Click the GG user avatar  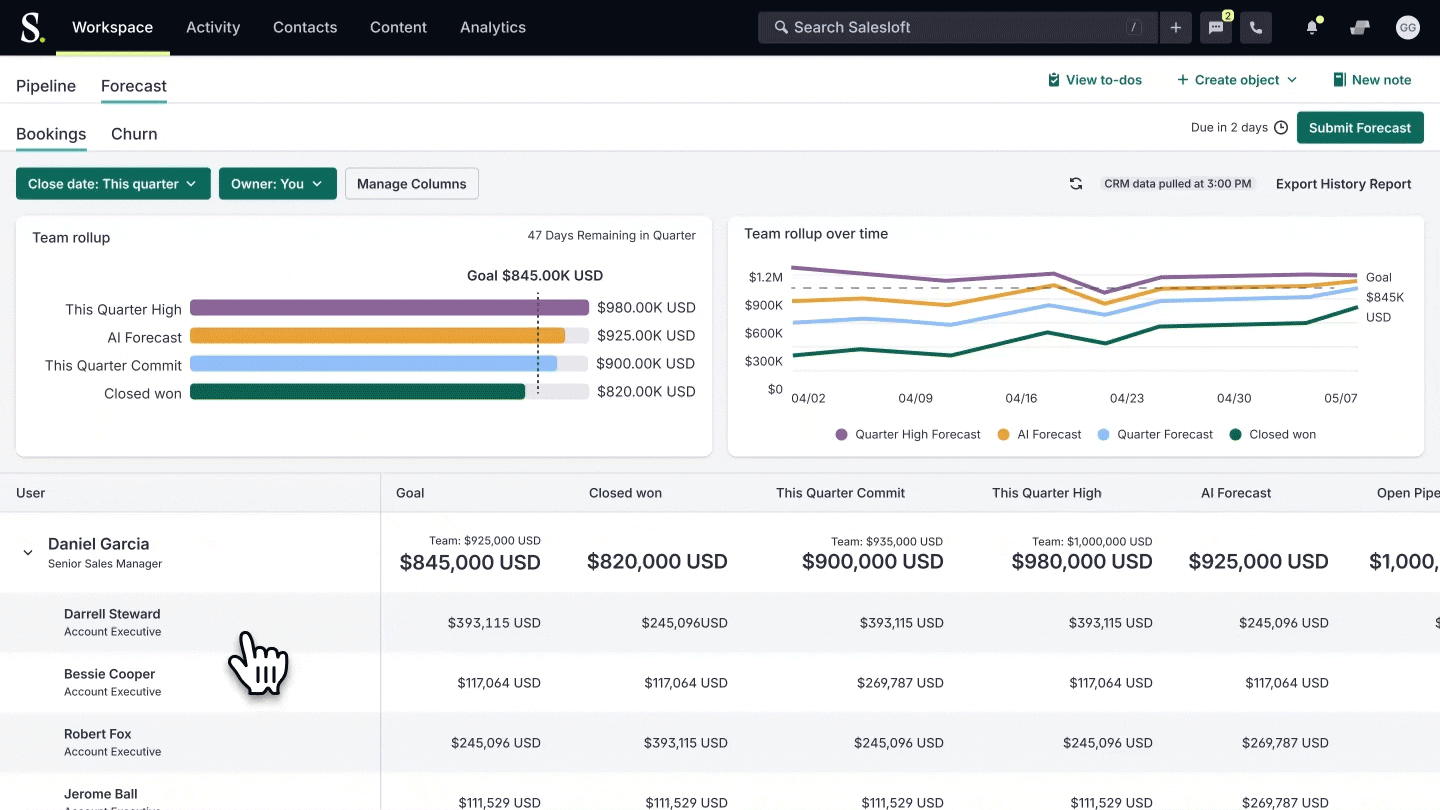pyautogui.click(x=1407, y=28)
